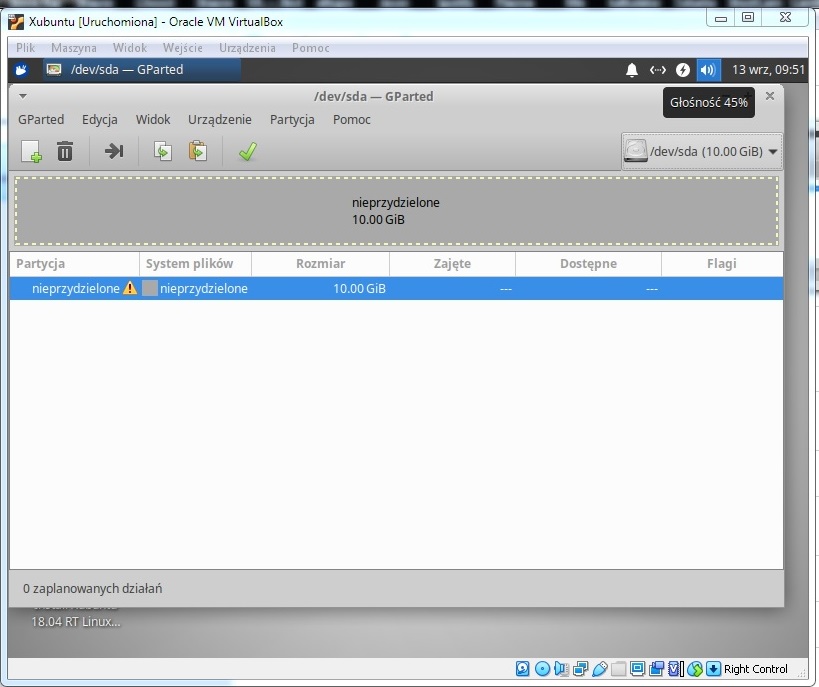Click the VirtualBox network adapters status icon
This screenshot has width=819, height=687.
click(x=580, y=669)
